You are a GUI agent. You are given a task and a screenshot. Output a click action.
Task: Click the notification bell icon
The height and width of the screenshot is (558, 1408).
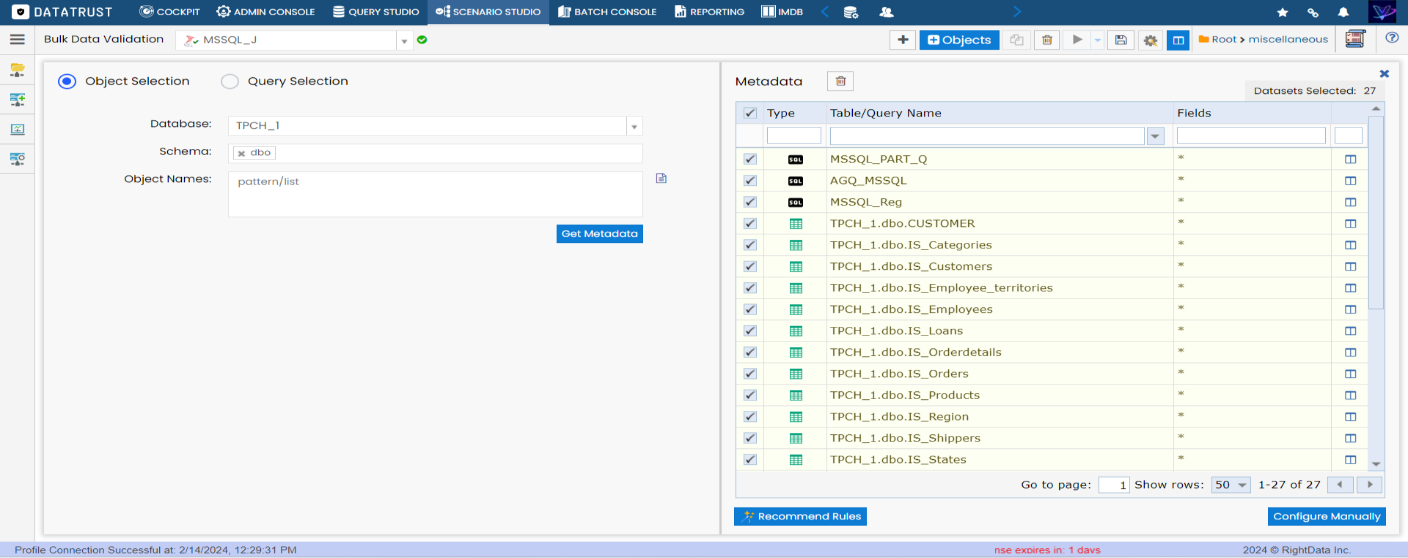pos(1343,12)
